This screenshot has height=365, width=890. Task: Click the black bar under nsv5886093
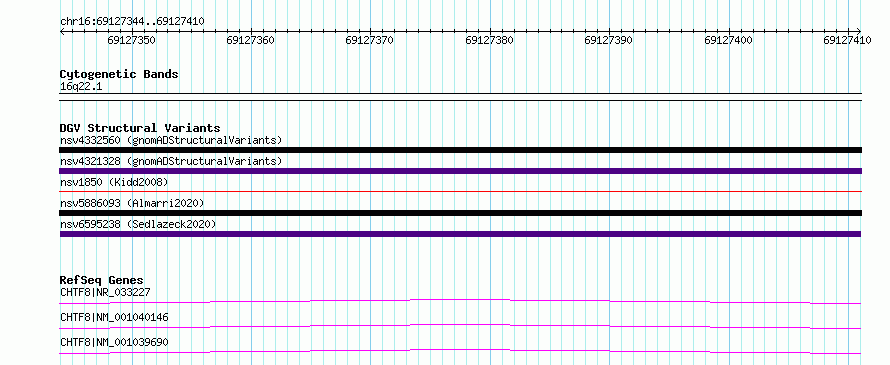(x=460, y=213)
